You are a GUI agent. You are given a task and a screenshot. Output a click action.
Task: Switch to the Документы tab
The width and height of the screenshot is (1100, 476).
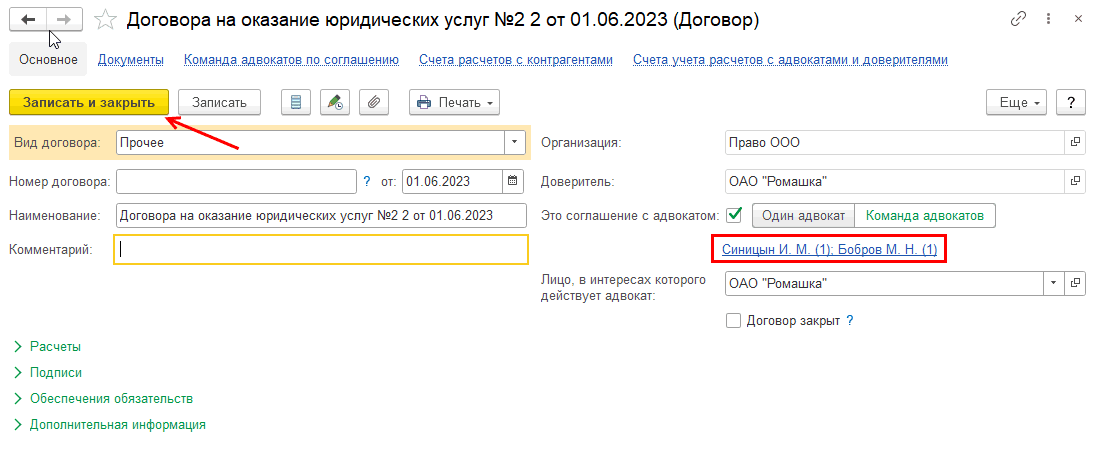[x=131, y=60]
